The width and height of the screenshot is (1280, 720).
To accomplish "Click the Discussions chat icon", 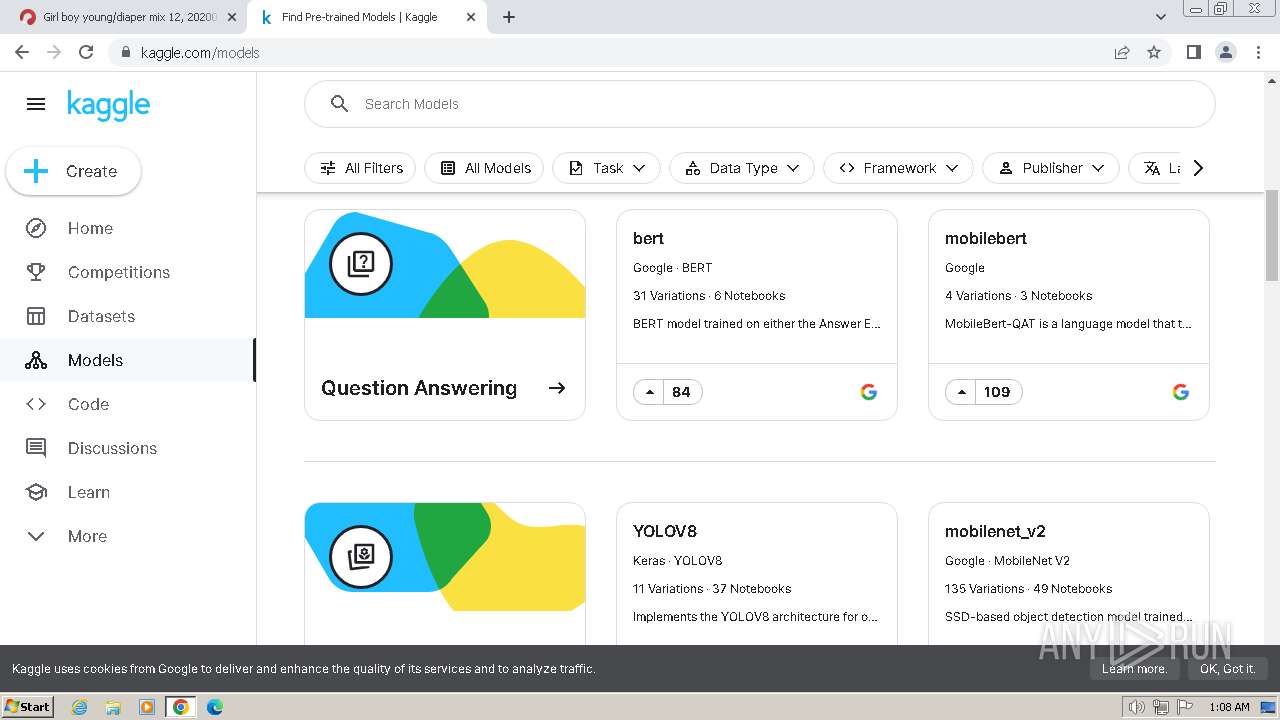I will [36, 448].
